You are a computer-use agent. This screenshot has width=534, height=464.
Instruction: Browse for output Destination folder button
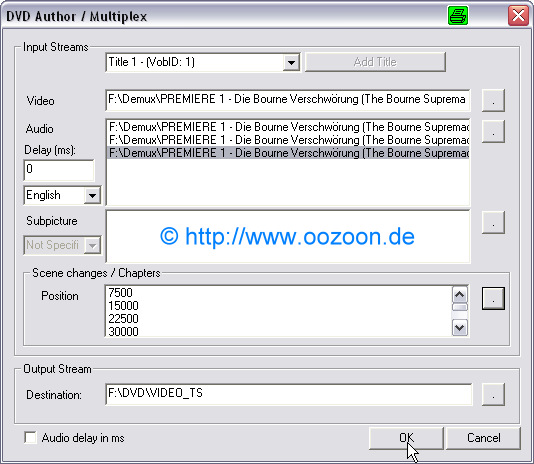493,395
